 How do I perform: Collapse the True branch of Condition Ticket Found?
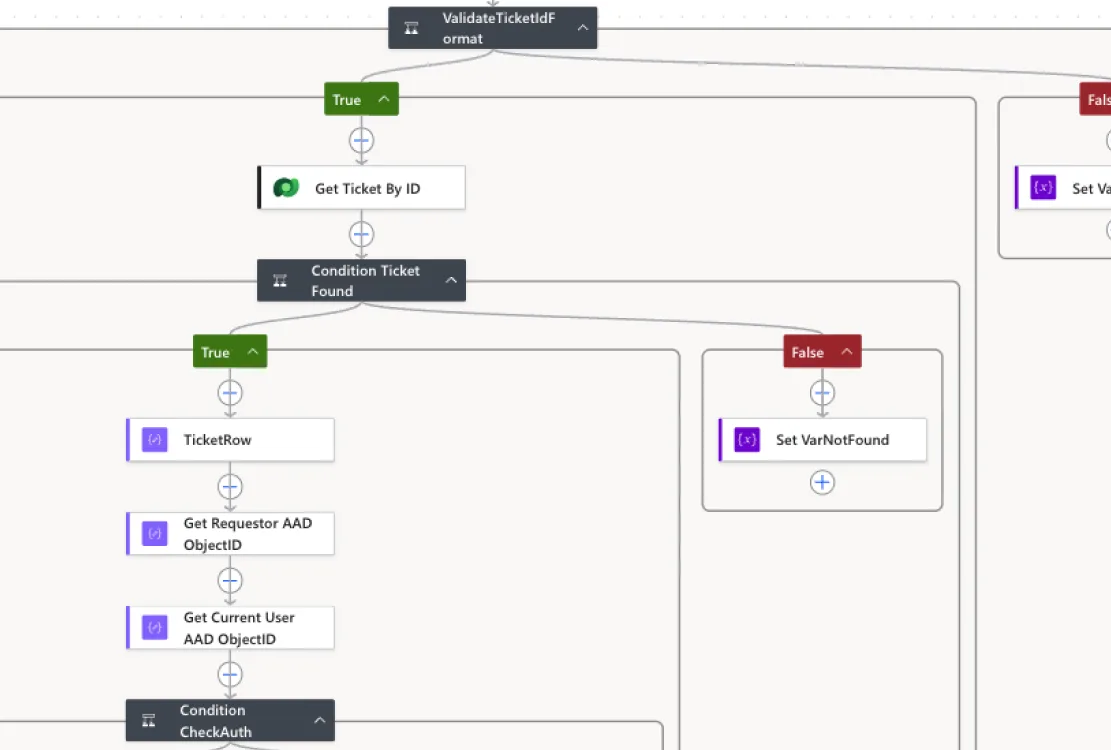click(x=252, y=351)
